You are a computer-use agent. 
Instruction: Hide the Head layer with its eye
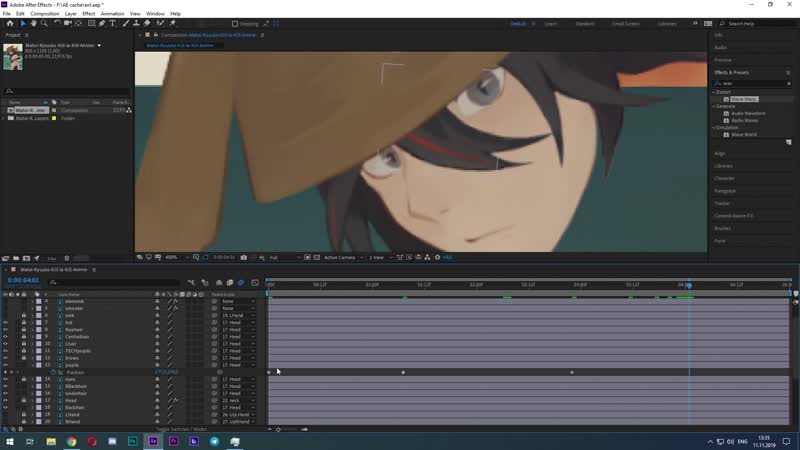point(5,401)
